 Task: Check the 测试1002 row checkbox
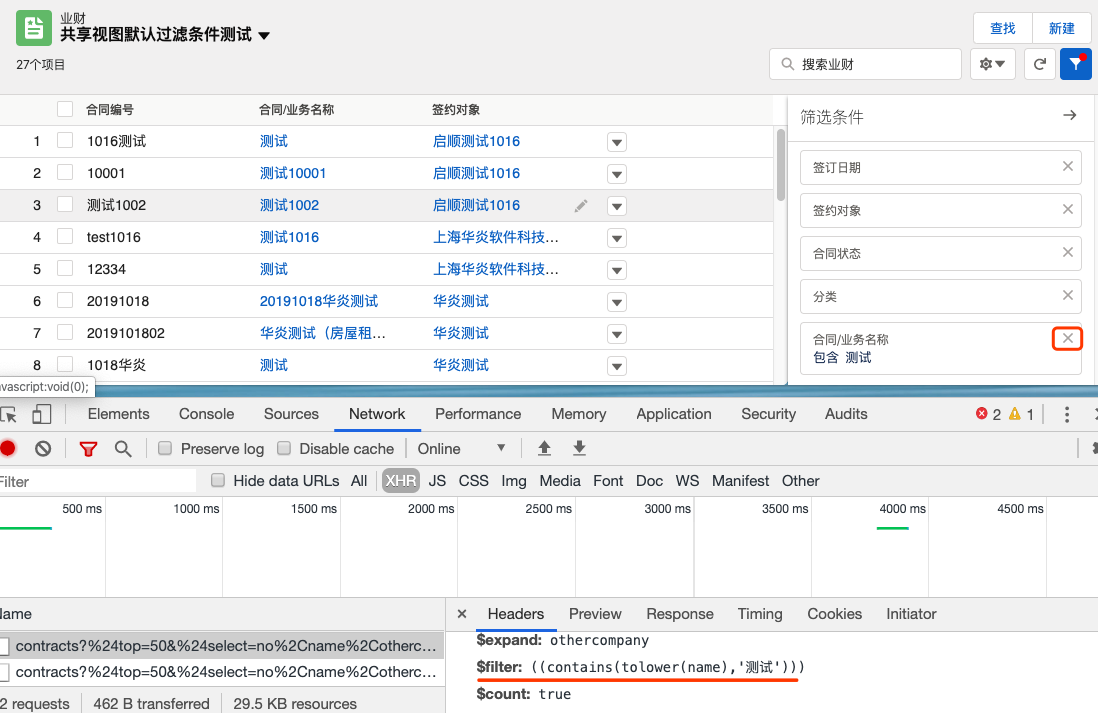(x=65, y=205)
